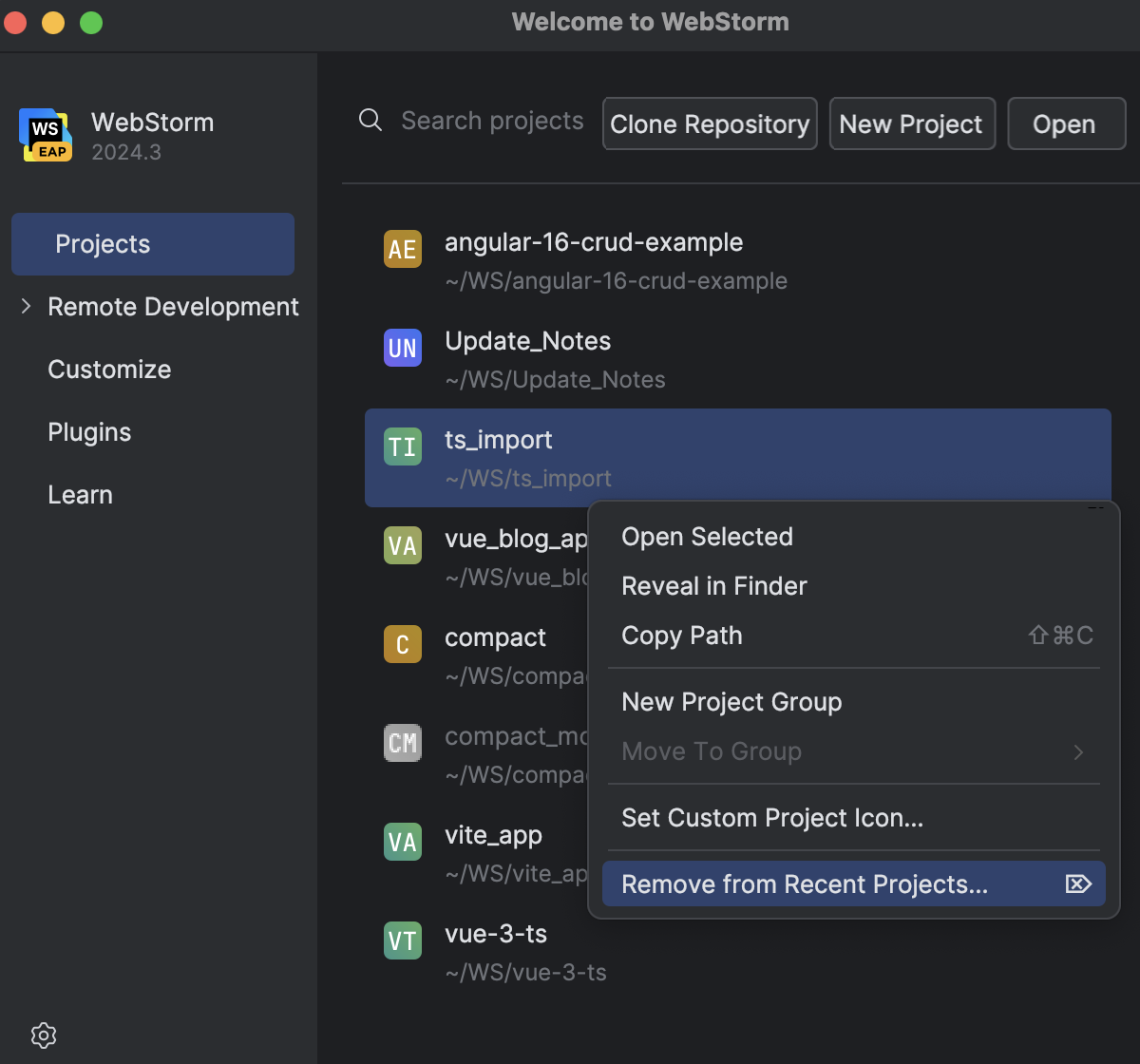Click the UN icon for Update_Notes
This screenshot has height=1064, width=1140.
pyautogui.click(x=402, y=348)
